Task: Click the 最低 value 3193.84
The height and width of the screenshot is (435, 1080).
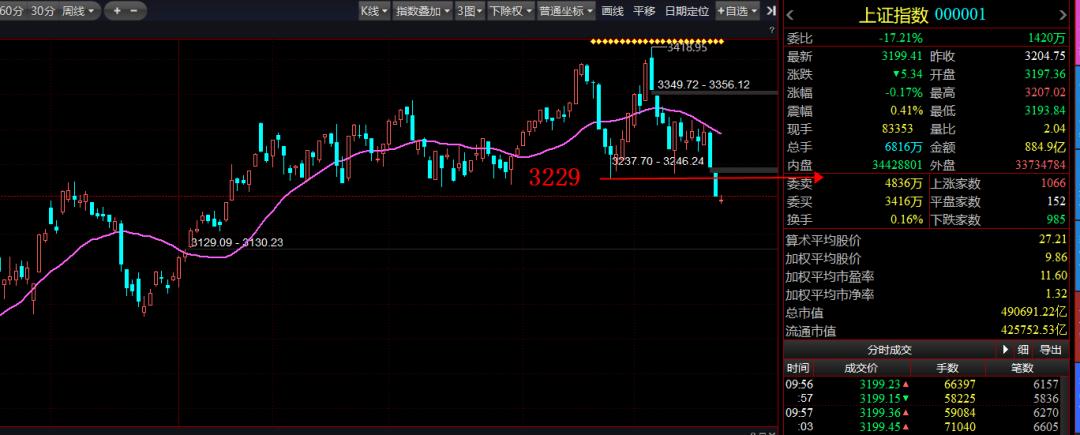Action: pyautogui.click(x=1044, y=111)
